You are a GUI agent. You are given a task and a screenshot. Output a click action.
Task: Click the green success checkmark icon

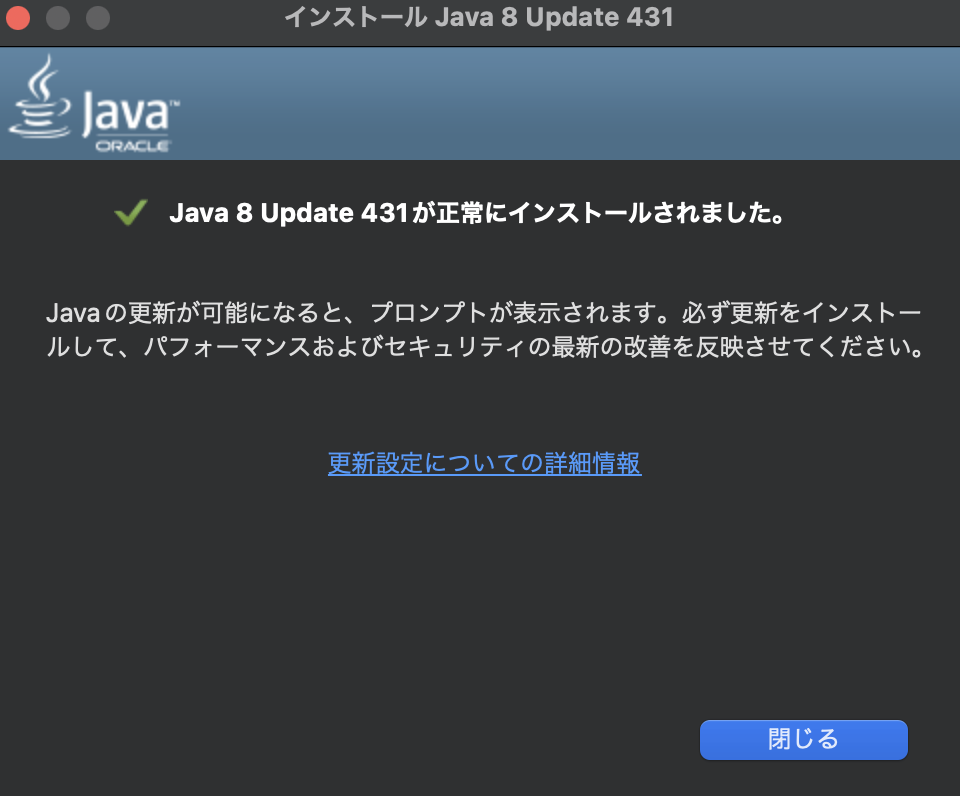(x=130, y=212)
